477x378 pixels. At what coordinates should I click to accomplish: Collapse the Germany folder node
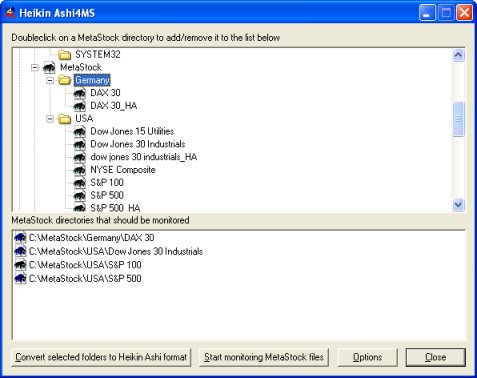[x=50, y=80]
